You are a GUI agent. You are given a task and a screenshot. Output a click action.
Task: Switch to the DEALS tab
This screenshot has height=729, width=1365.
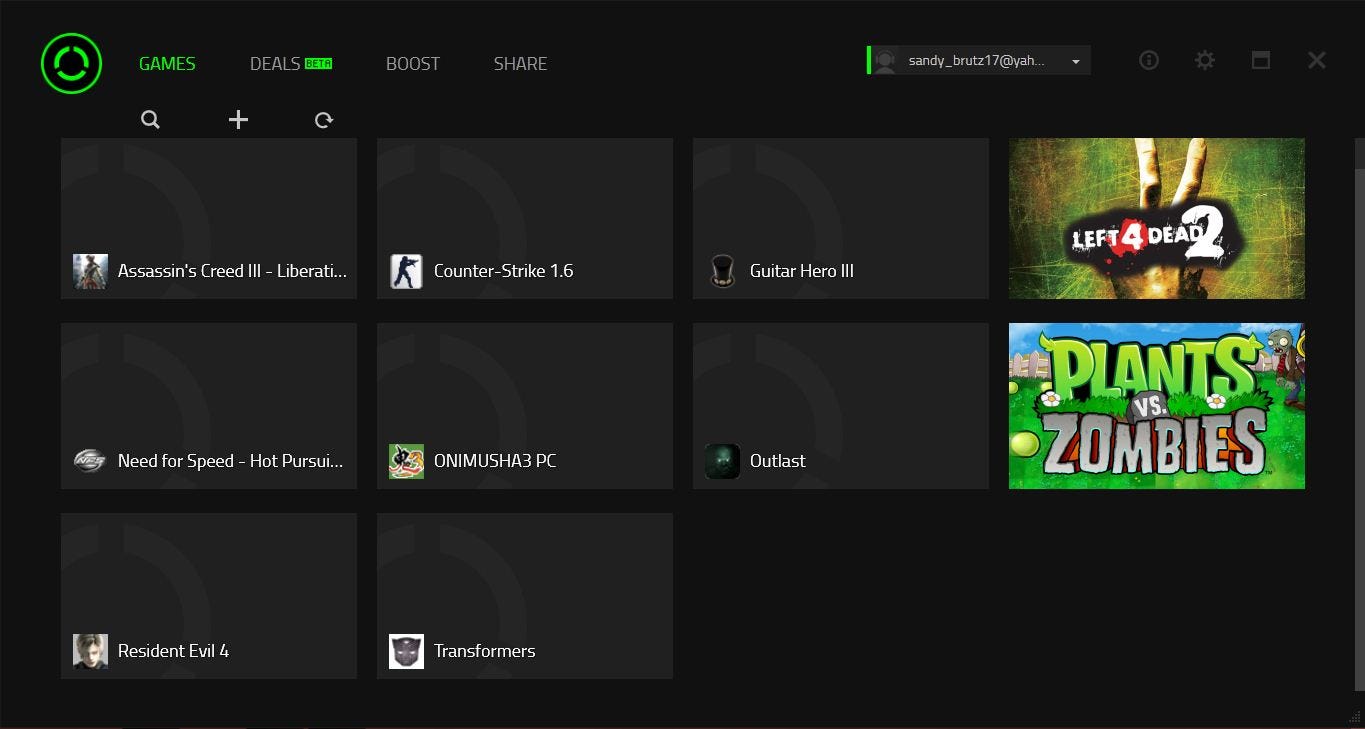275,63
